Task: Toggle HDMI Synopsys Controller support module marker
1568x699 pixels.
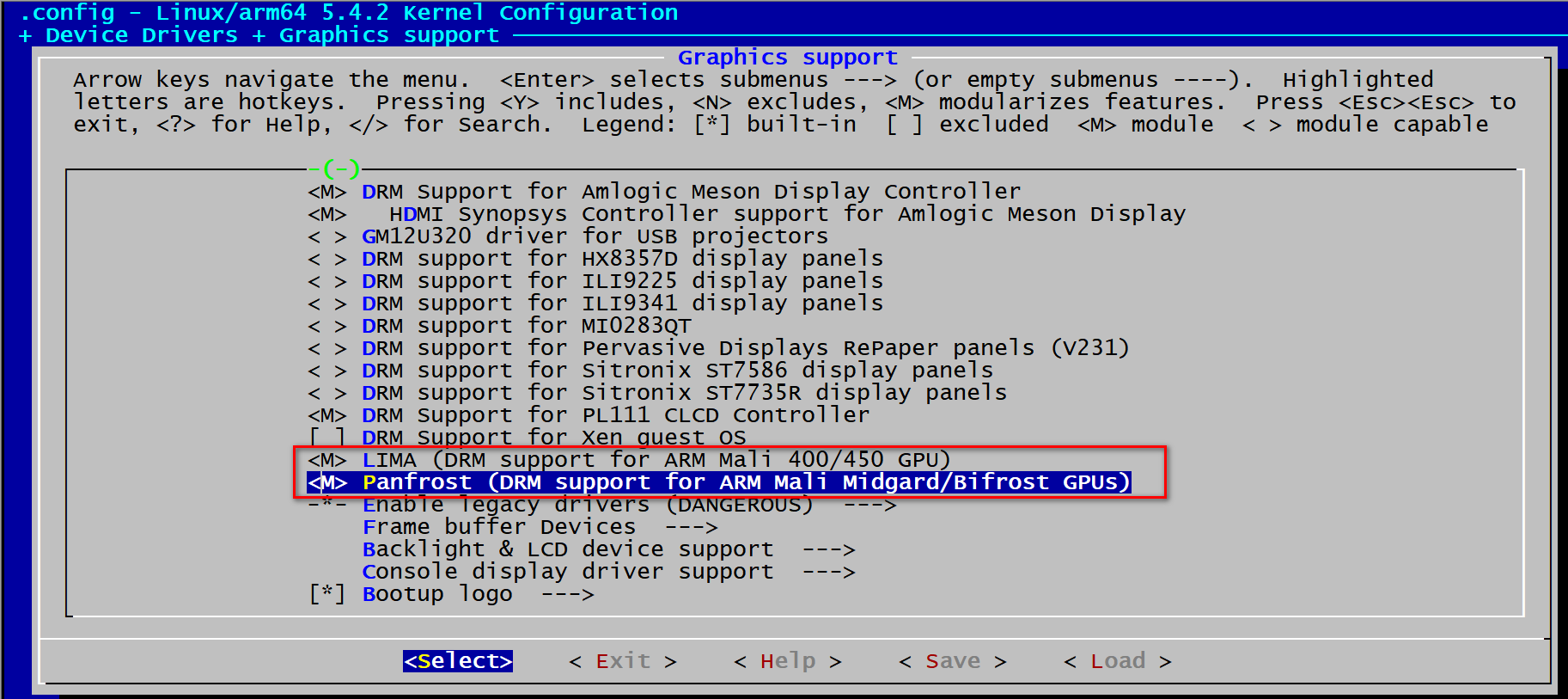Action: (327, 214)
